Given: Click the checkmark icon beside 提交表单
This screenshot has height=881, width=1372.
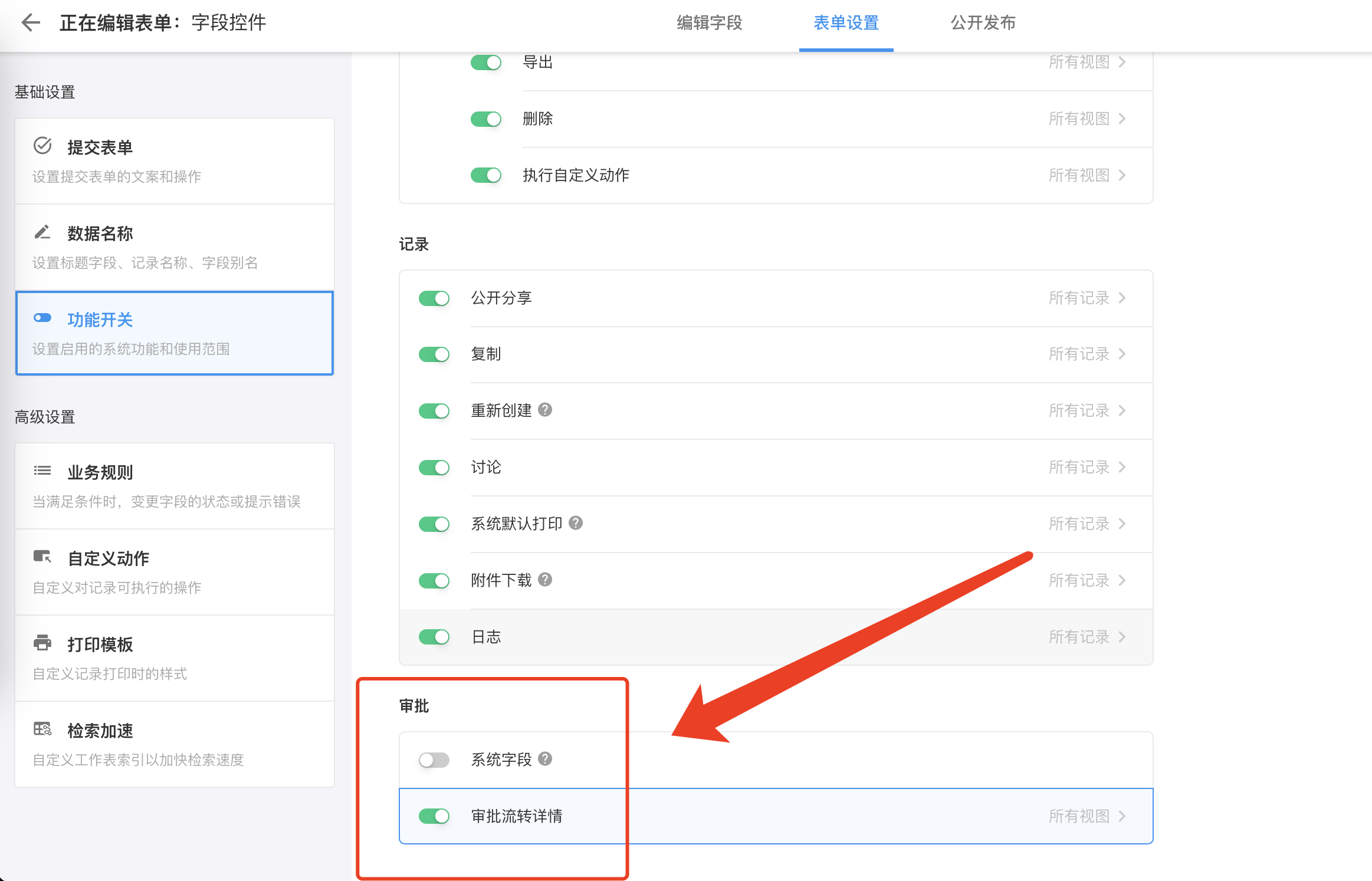Looking at the screenshot, I should point(42,146).
